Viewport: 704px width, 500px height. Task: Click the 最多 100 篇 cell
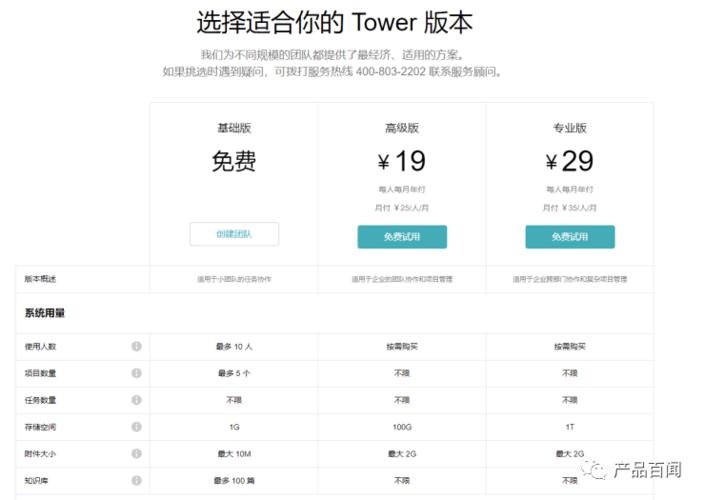[234, 481]
